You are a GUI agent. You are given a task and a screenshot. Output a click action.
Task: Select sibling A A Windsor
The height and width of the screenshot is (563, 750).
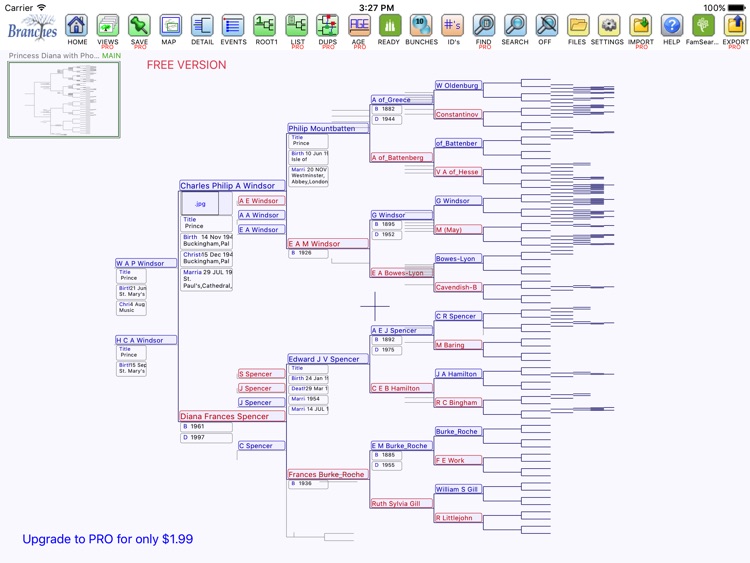click(262, 215)
